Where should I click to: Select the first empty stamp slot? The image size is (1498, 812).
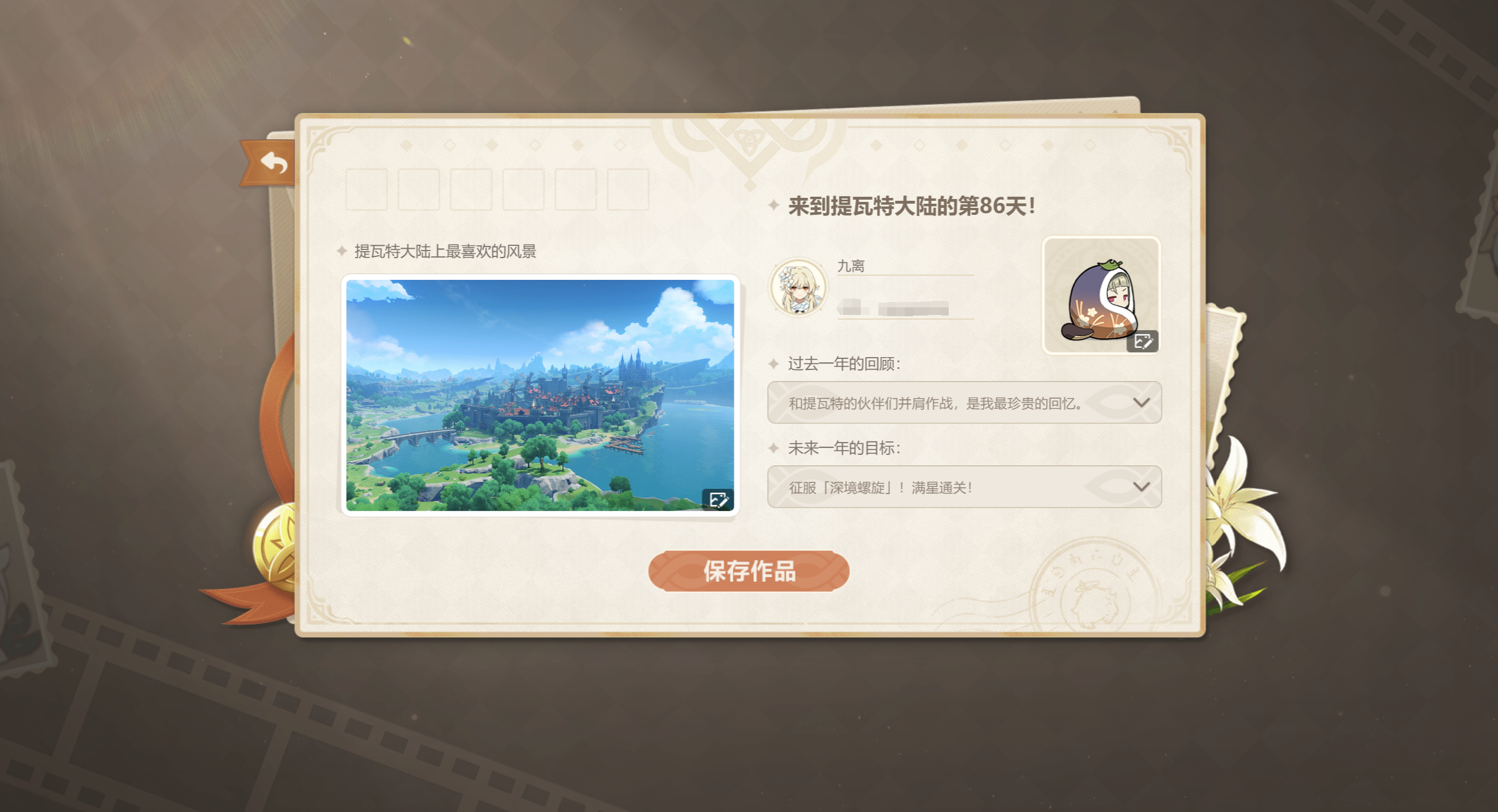click(366, 189)
